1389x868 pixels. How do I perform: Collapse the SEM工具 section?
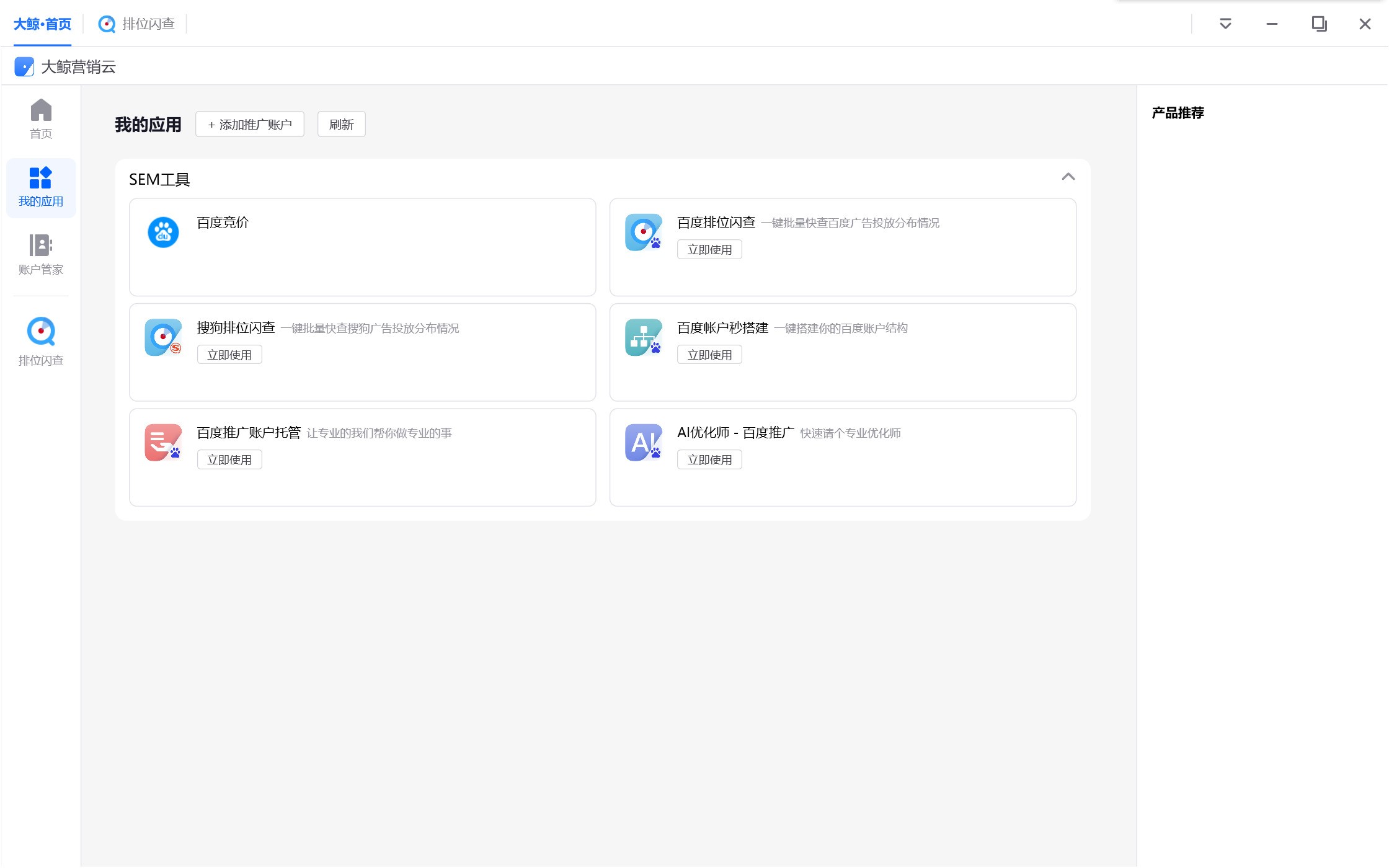click(x=1068, y=177)
